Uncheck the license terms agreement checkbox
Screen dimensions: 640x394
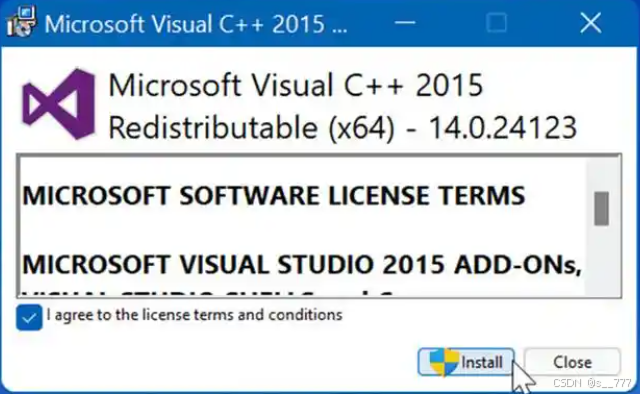(29, 317)
